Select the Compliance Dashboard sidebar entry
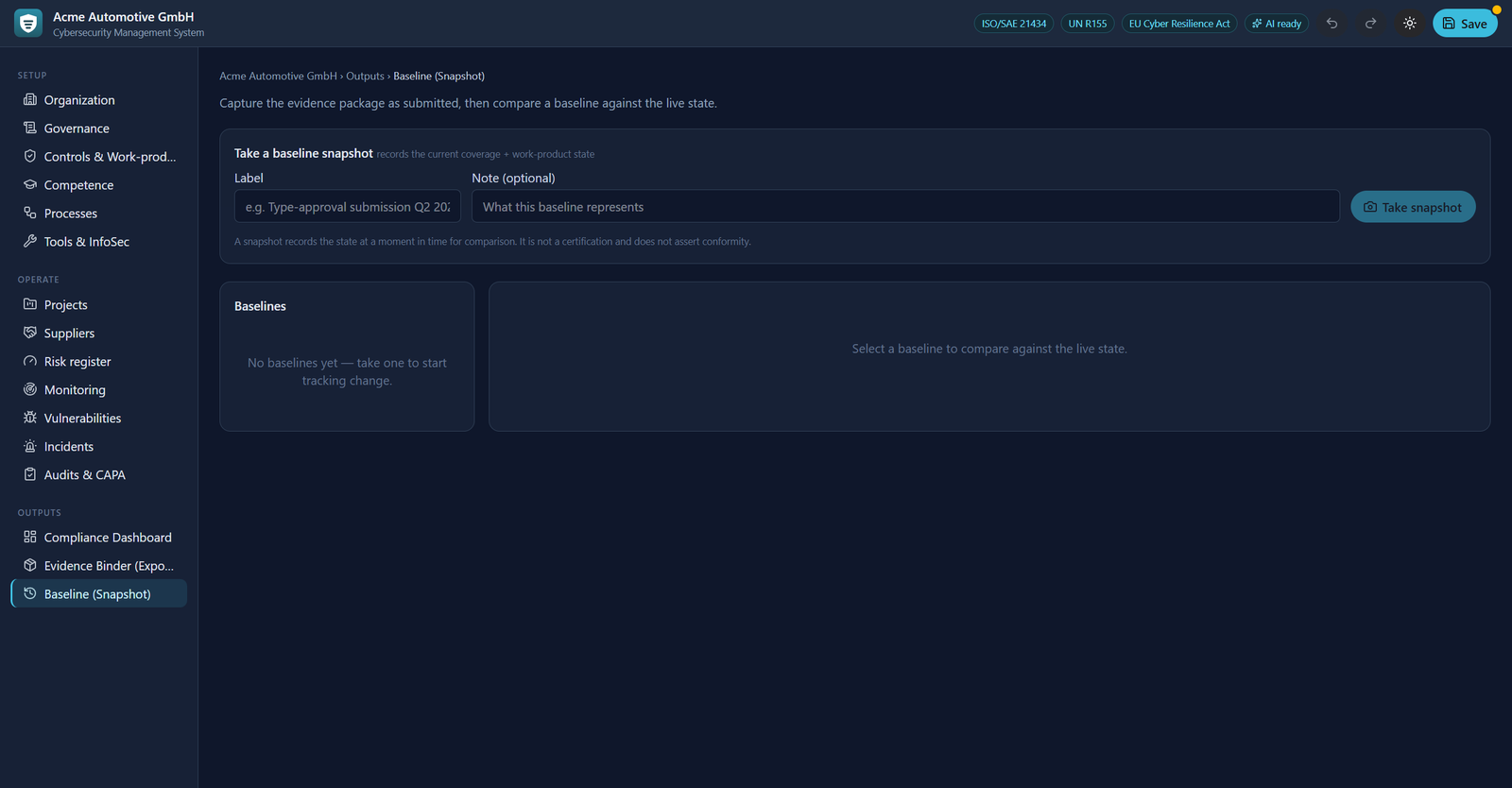Viewport: 1512px width, 788px height. pyautogui.click(x=99, y=537)
